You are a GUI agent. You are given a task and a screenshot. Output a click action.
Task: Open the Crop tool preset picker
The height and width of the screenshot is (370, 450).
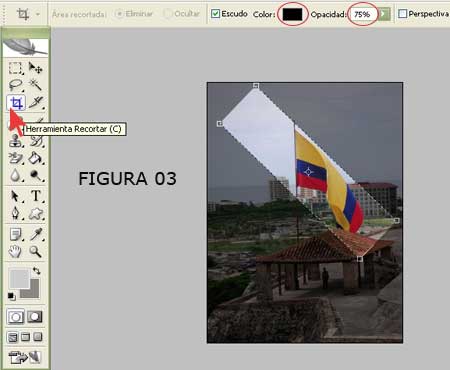coord(38,14)
